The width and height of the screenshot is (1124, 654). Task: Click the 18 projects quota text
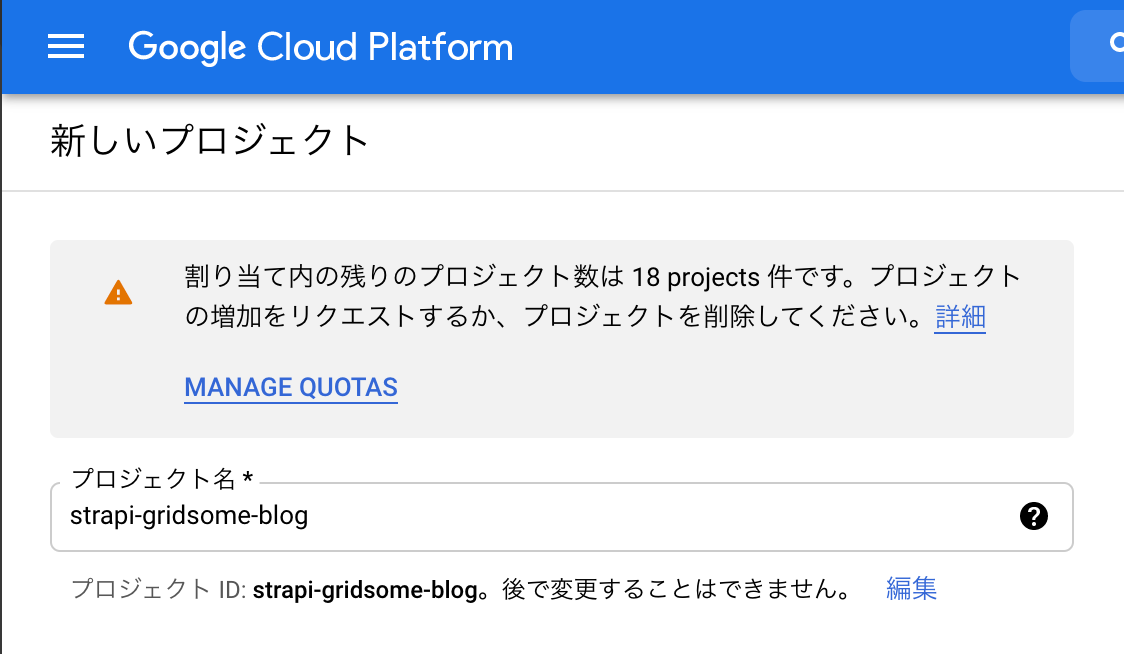(x=695, y=278)
